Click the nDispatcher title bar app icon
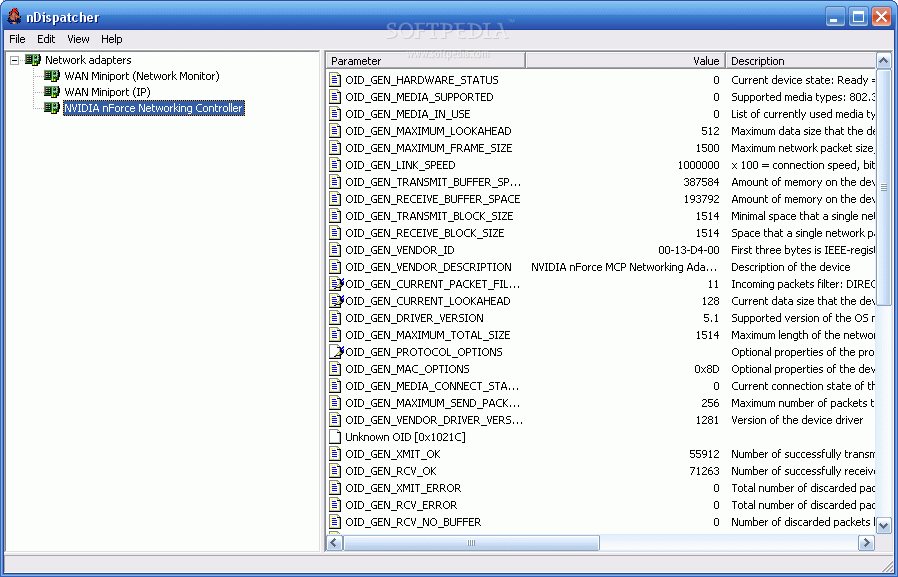 pos(14,17)
